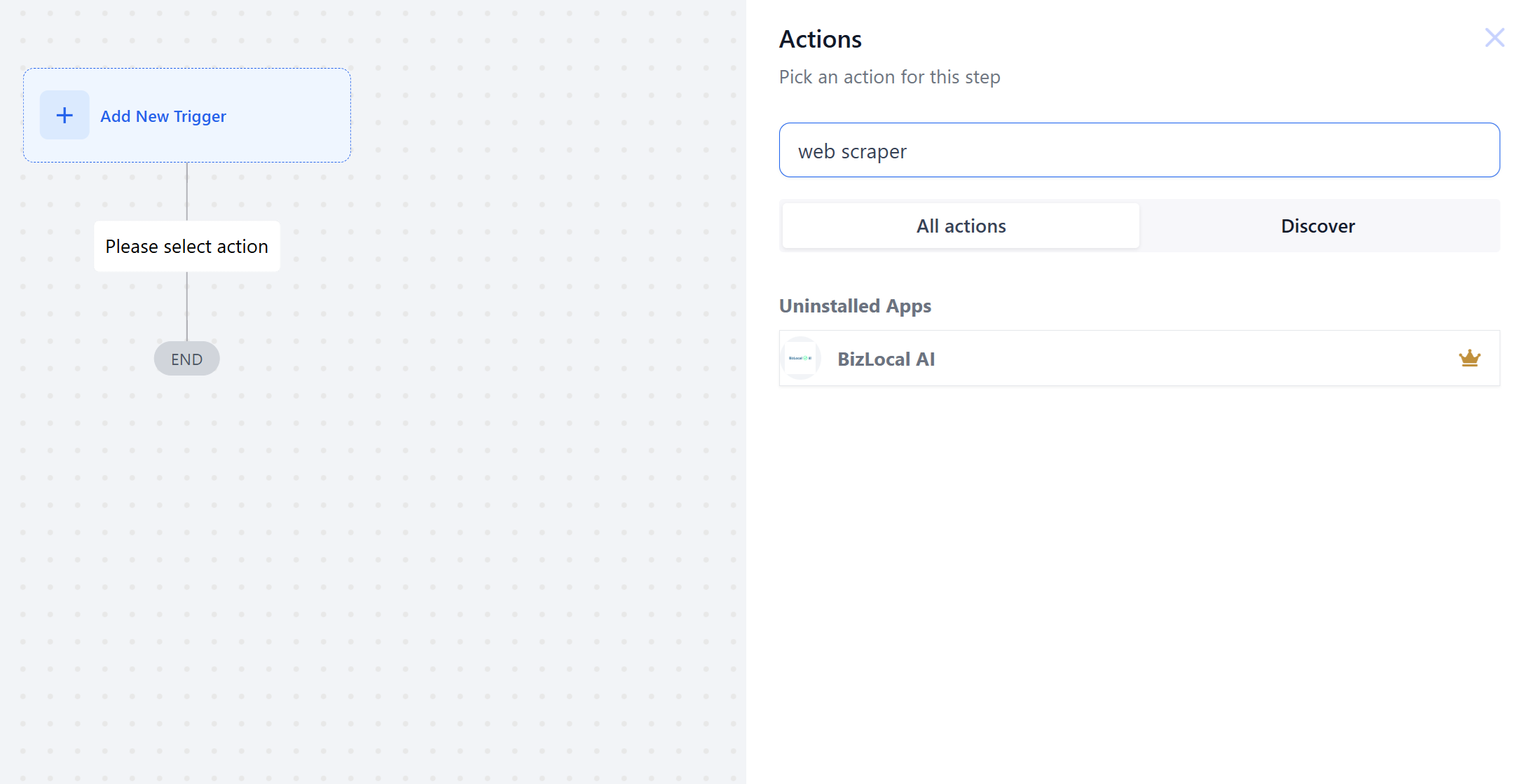The width and height of the screenshot is (1517, 784).
Task: Click the Uninstalled Apps heading
Action: pos(855,306)
